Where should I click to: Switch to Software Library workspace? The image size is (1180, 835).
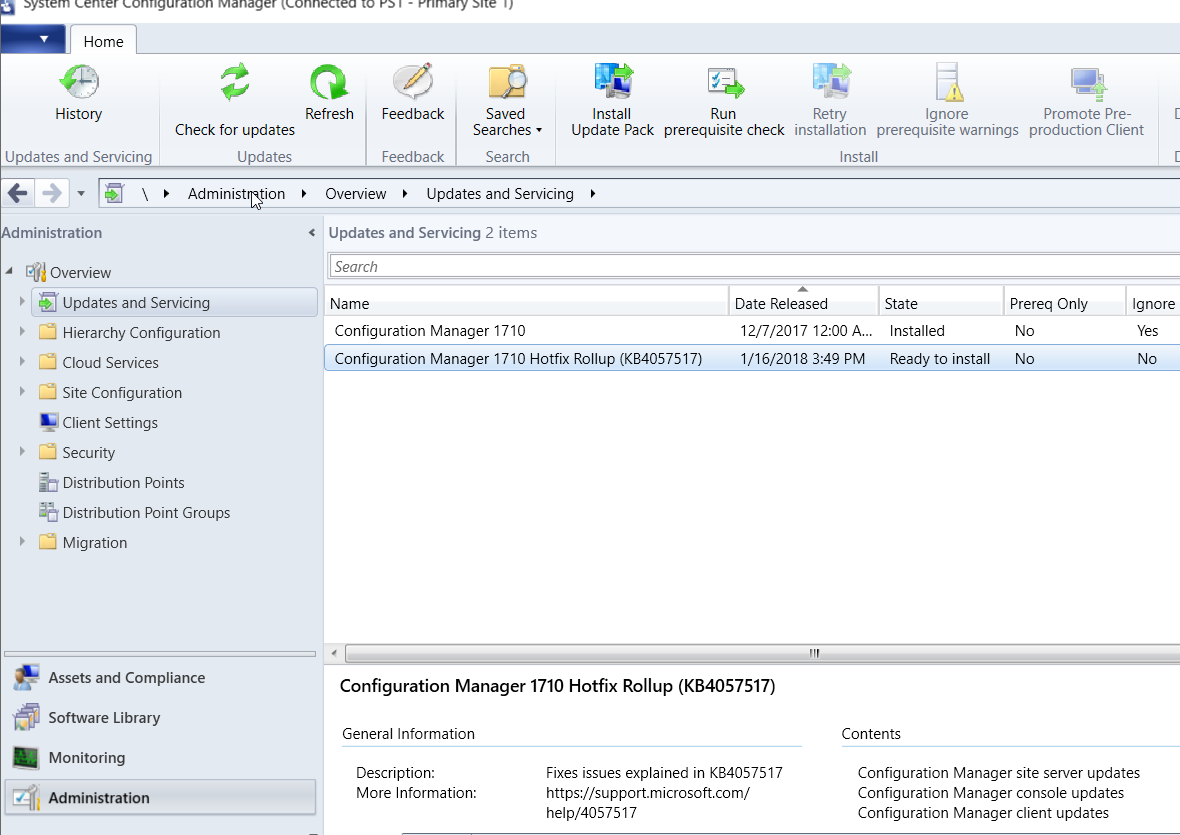160,718
